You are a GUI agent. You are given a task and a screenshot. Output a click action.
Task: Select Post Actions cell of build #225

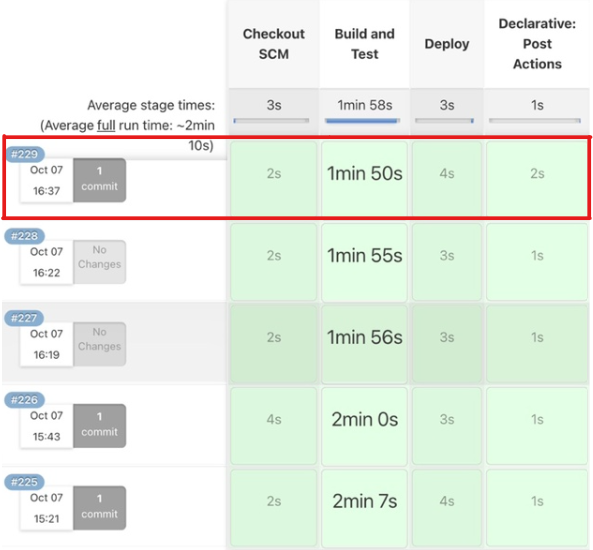[x=537, y=508]
